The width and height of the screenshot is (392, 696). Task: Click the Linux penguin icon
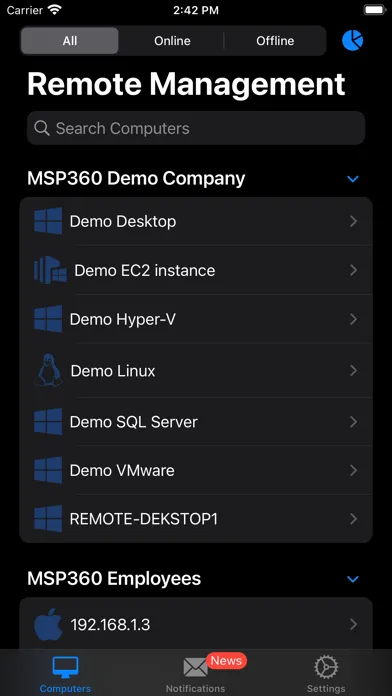pos(48,370)
